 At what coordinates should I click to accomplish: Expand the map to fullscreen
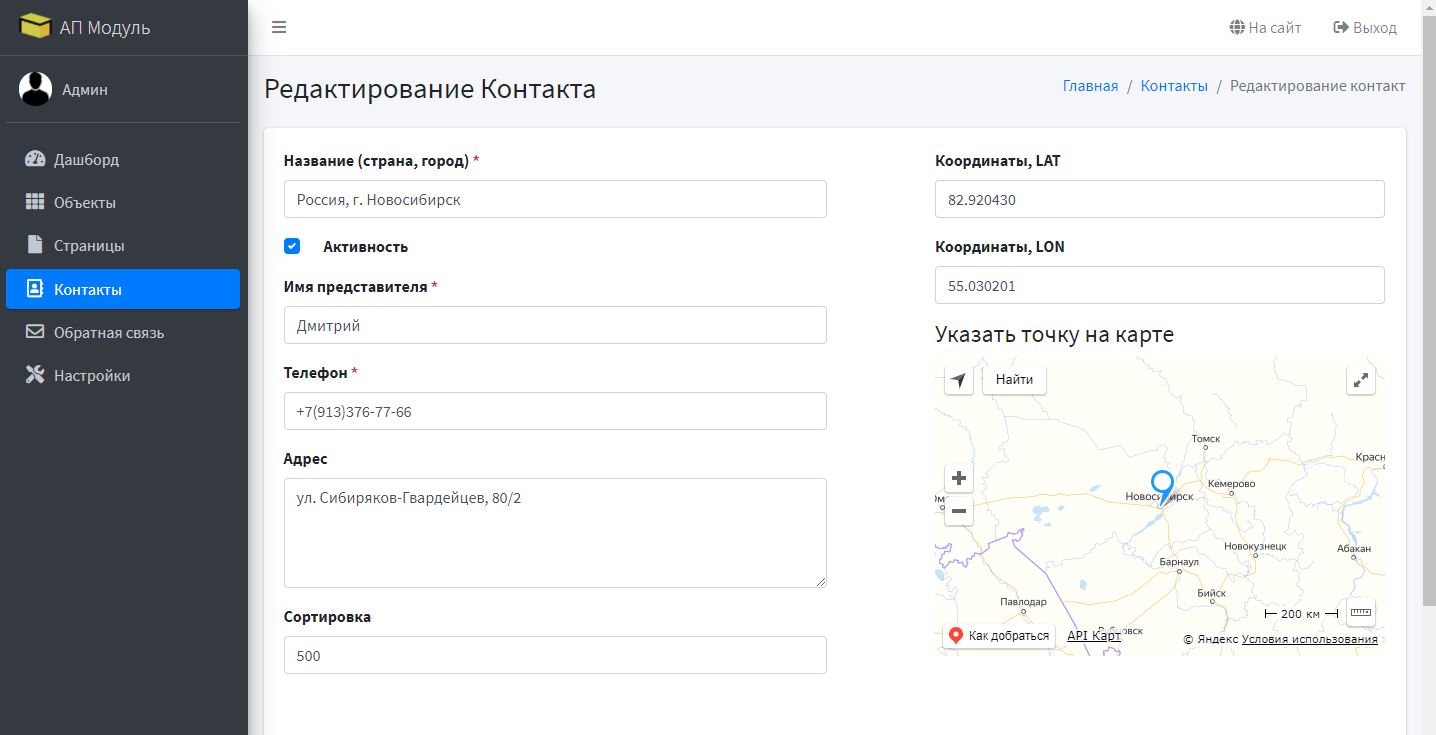click(1361, 380)
